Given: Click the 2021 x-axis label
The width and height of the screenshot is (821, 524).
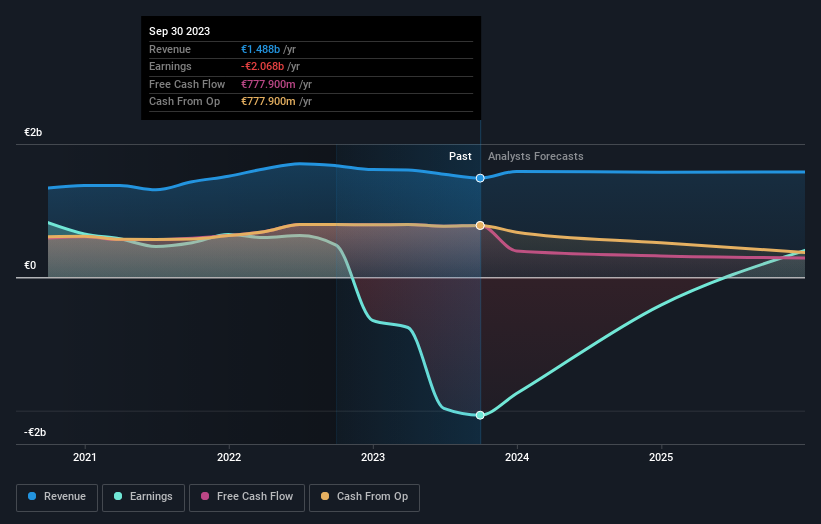Looking at the screenshot, I should (x=85, y=457).
